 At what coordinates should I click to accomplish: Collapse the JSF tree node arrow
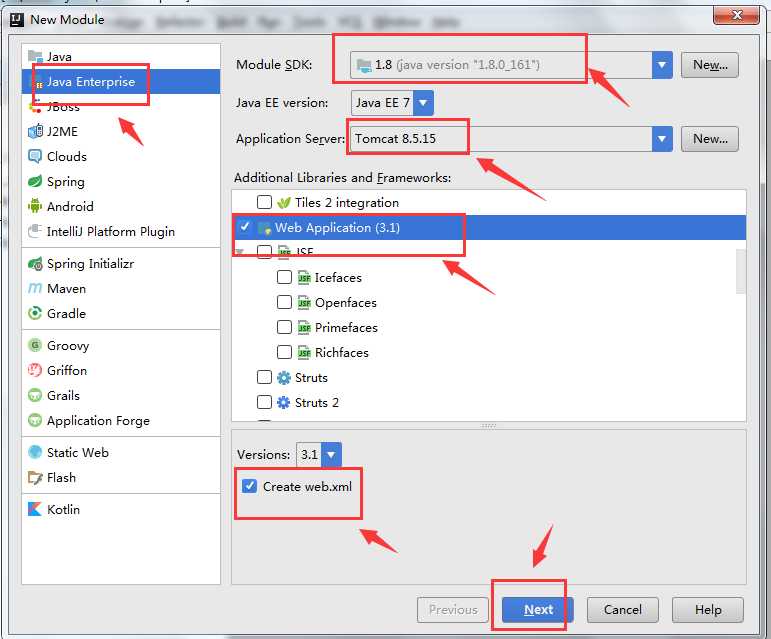pos(240,252)
